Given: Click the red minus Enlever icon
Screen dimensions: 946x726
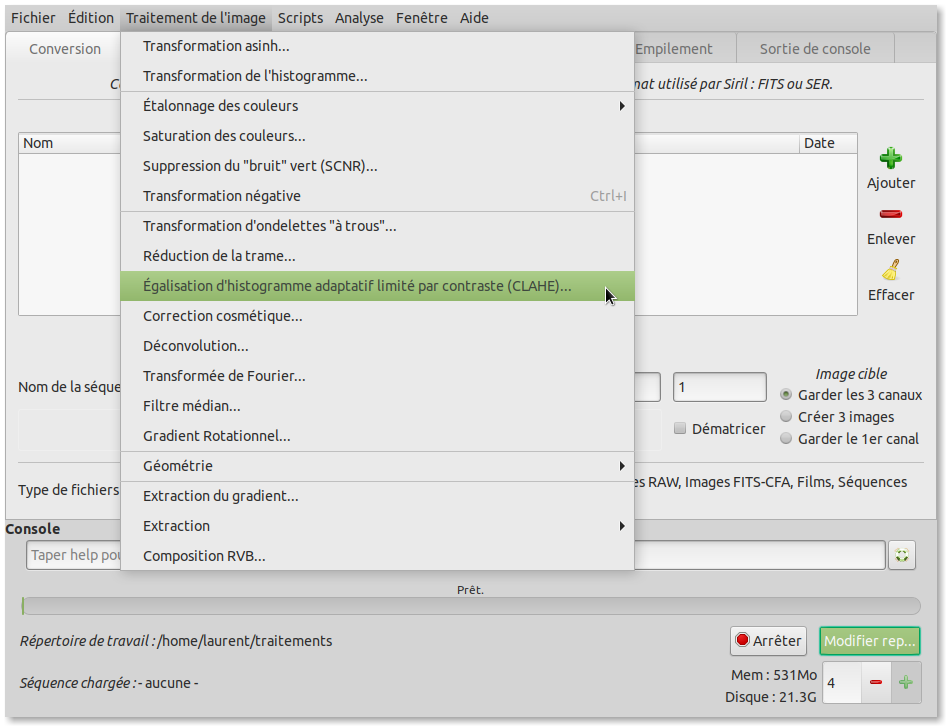Looking at the screenshot, I should pyautogui.click(x=890, y=214).
